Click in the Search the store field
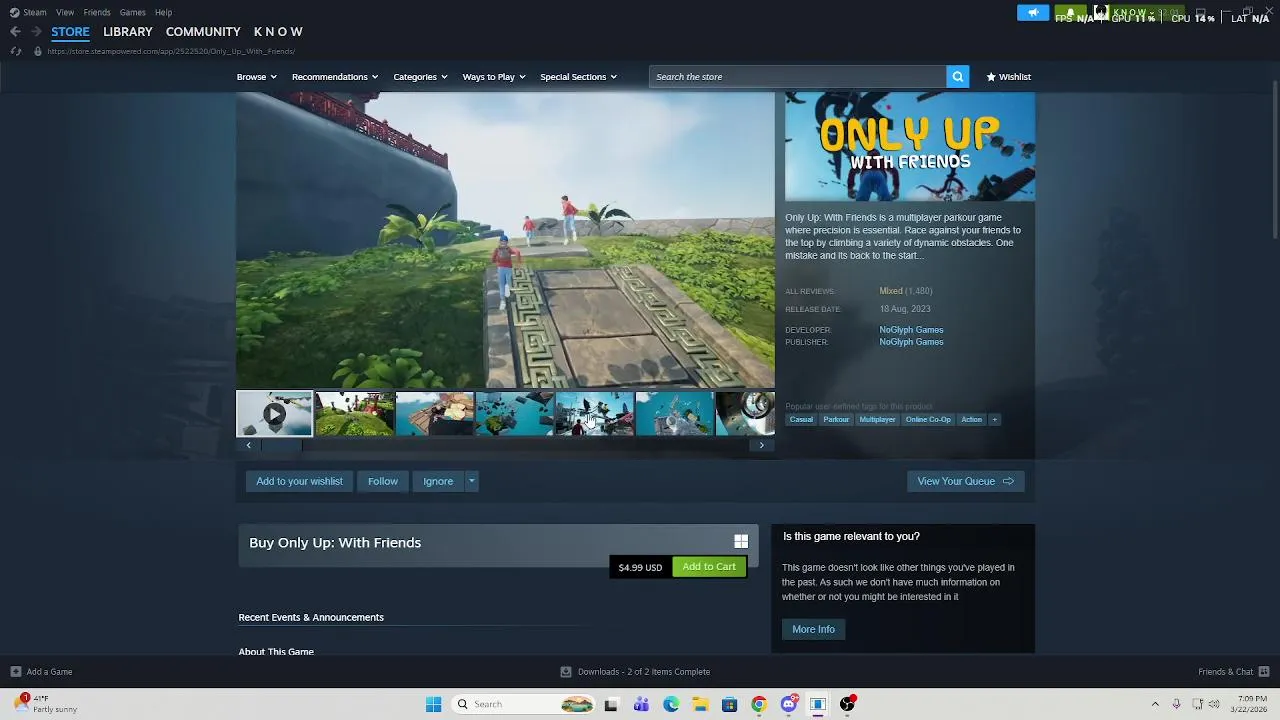1280x720 pixels. 797,77
